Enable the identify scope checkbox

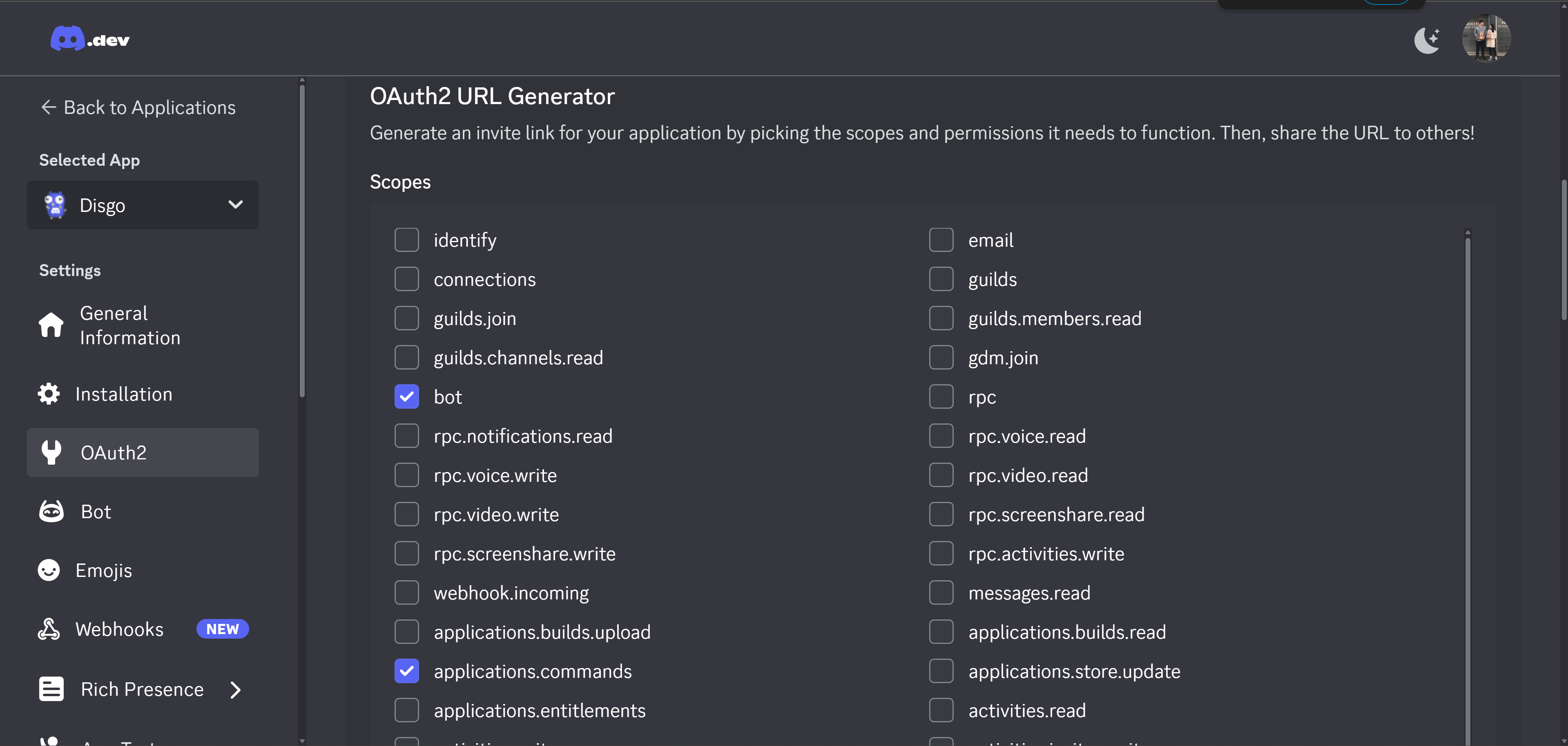pyautogui.click(x=407, y=240)
